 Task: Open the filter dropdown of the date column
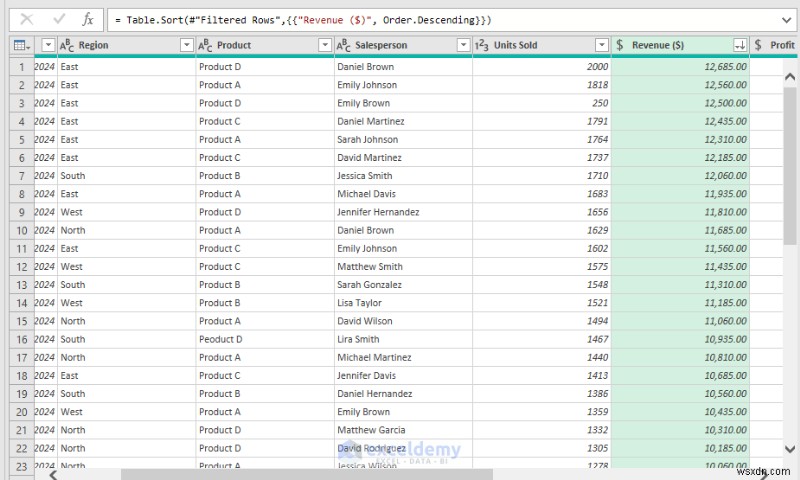tap(48, 45)
